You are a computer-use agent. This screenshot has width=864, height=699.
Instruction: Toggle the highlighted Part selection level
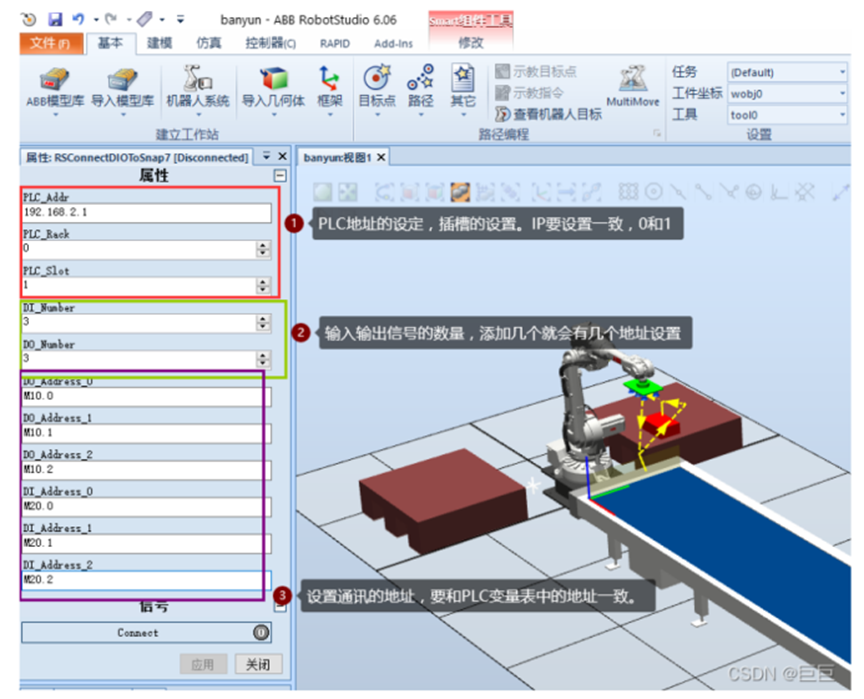(x=460, y=192)
